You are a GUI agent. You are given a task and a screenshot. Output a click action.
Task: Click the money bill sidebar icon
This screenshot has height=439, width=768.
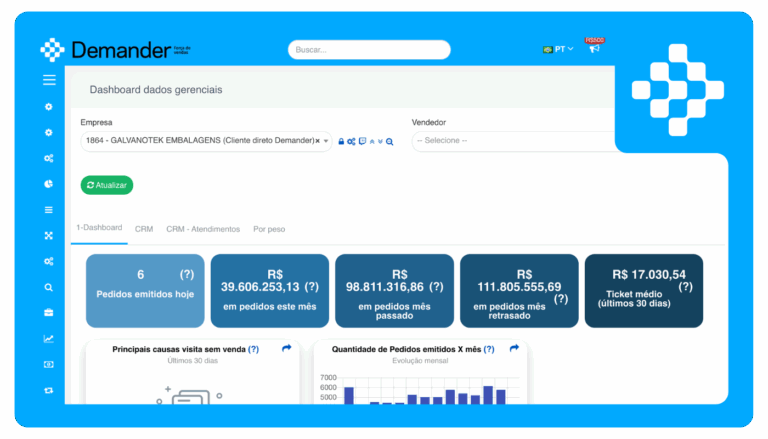(x=48, y=364)
